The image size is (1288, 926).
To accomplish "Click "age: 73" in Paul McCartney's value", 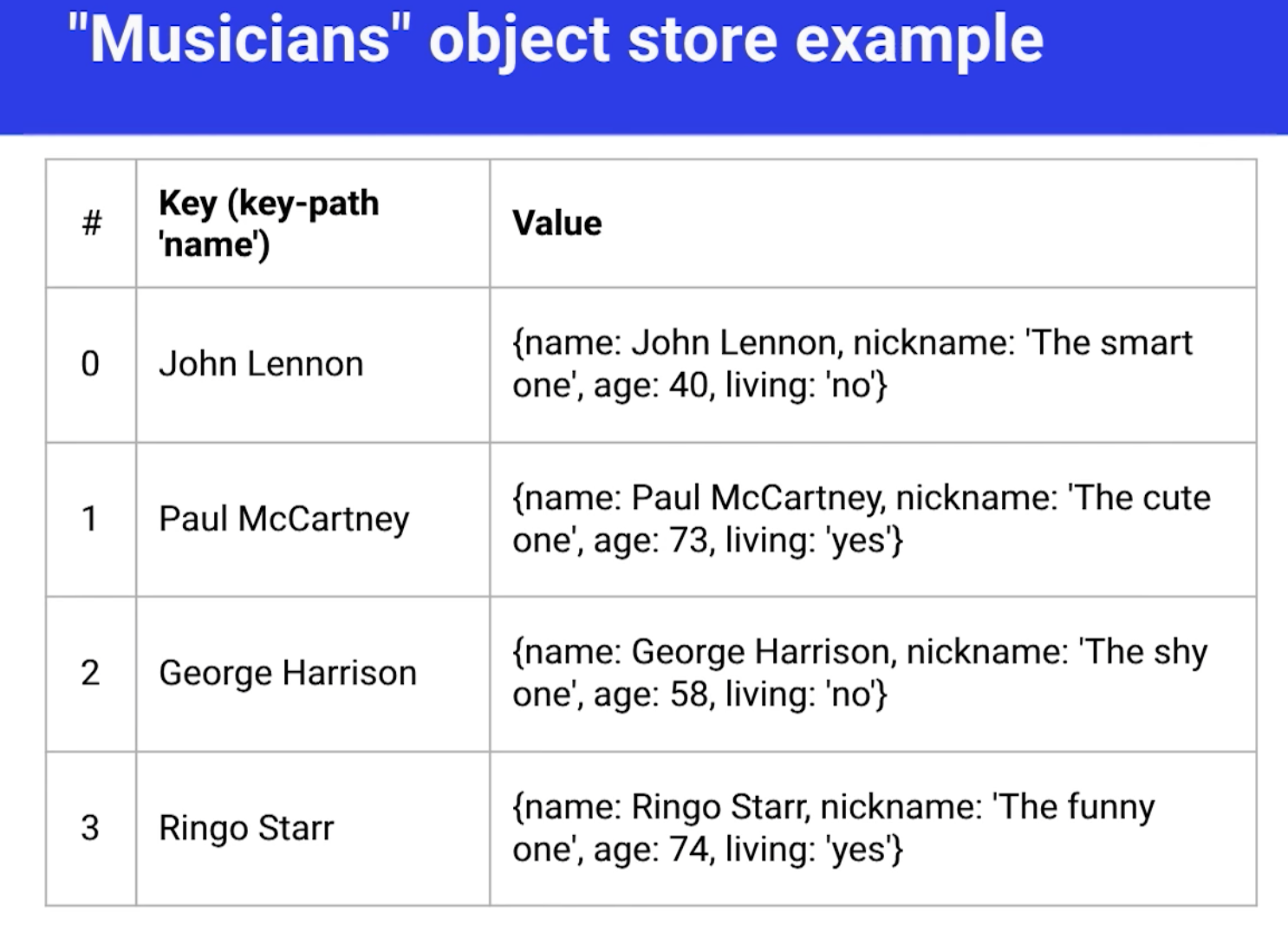I will 652,540.
